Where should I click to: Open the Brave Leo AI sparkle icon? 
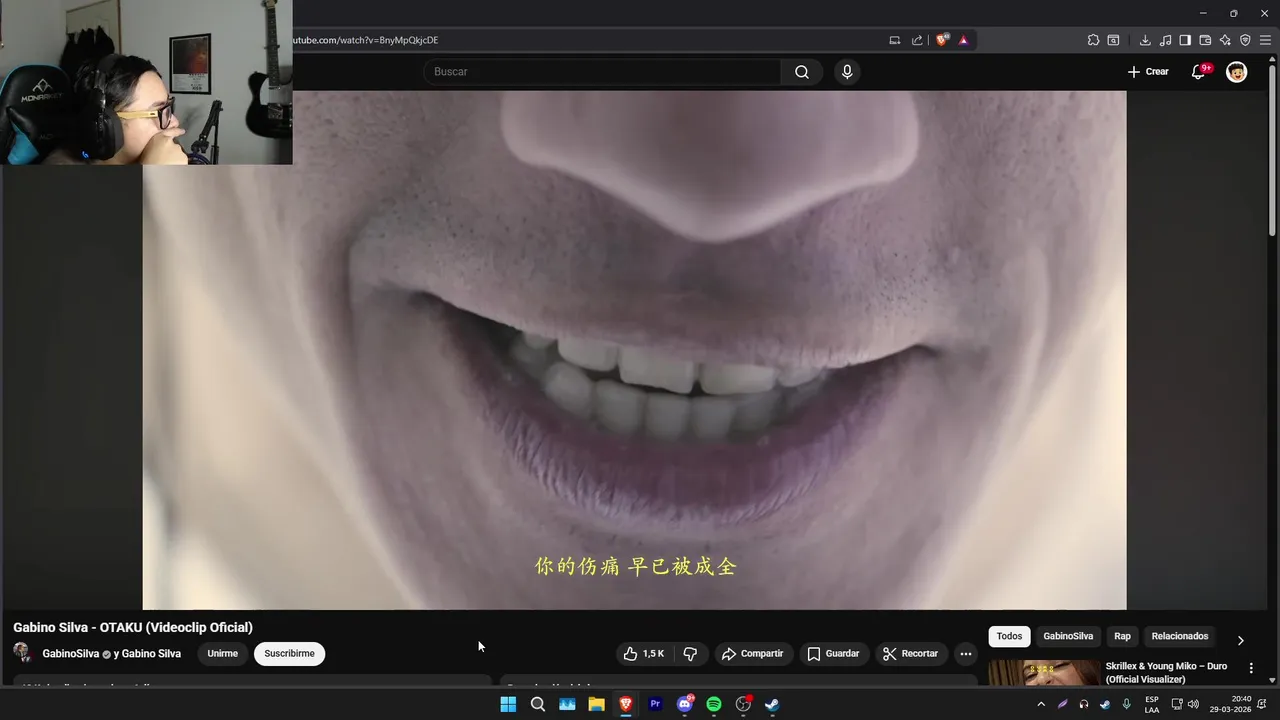tap(1225, 40)
